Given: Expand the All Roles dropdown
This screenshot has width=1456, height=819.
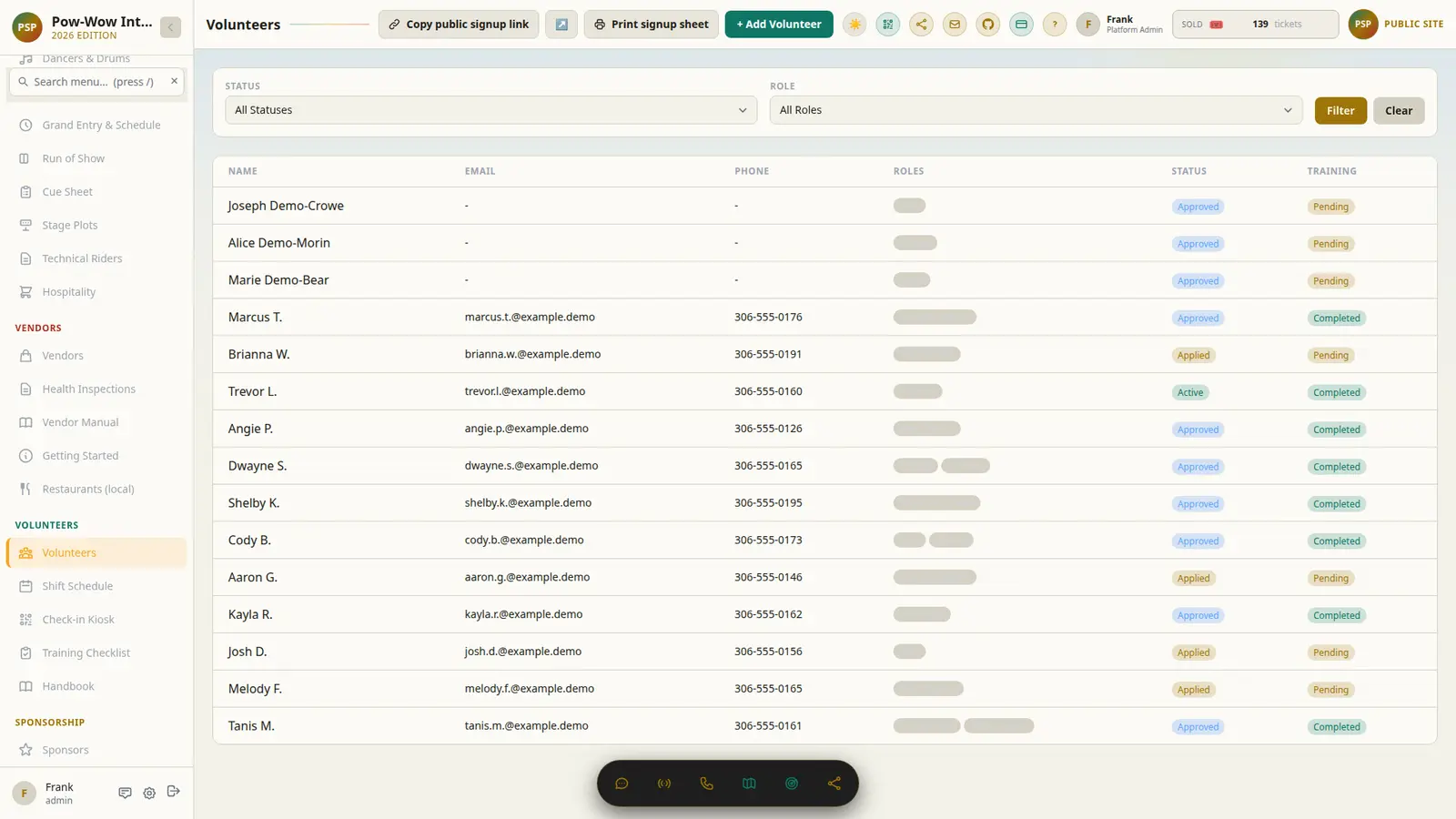Looking at the screenshot, I should point(1036,110).
